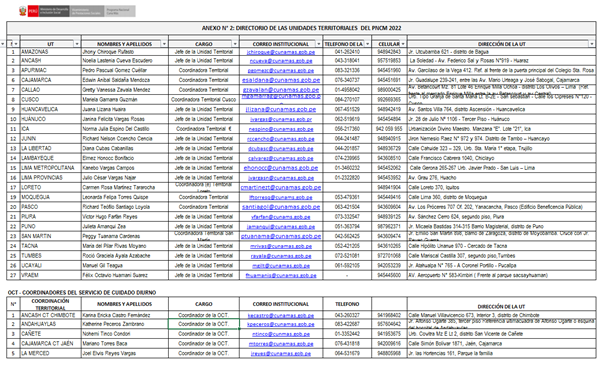Click the LORETO row email link
This screenshot has width=605, height=367.
281,188
